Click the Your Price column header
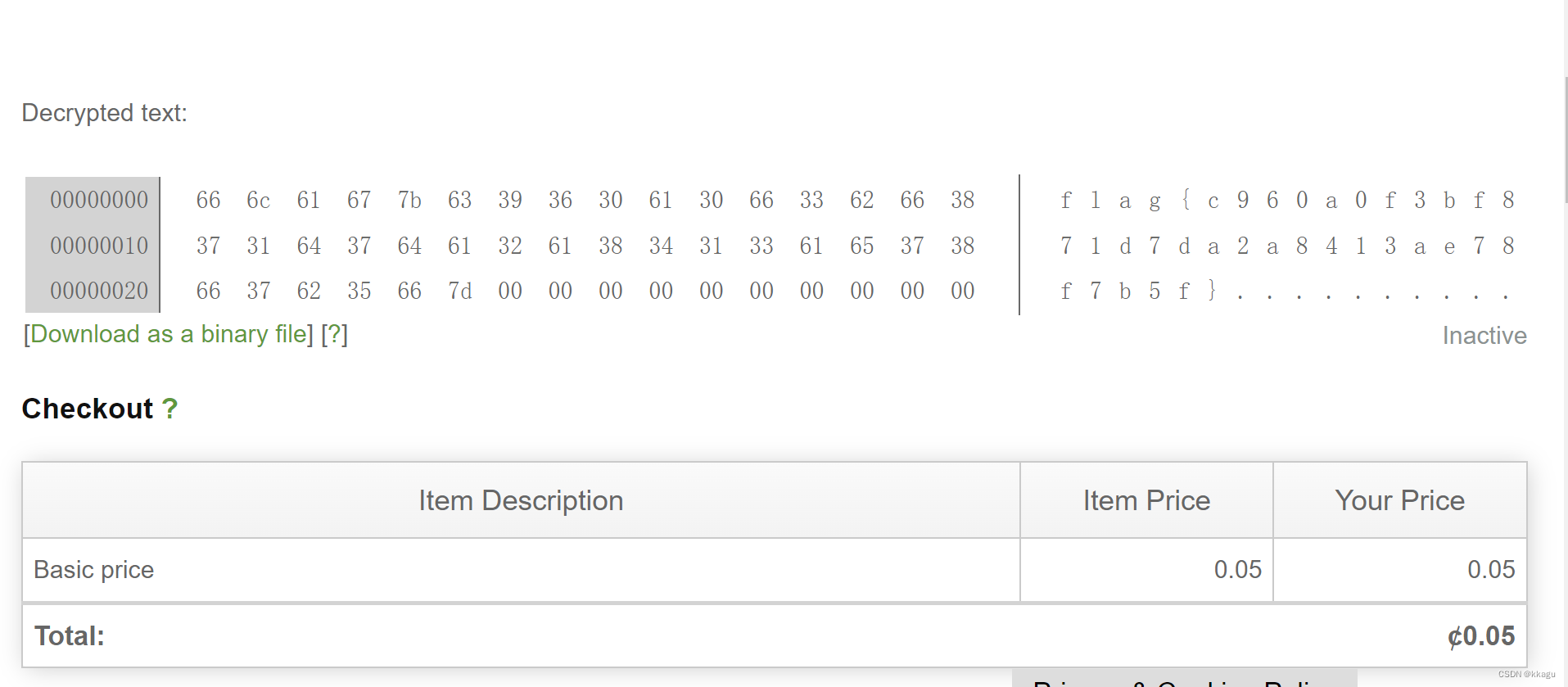The image size is (1568, 687). 1399,500
